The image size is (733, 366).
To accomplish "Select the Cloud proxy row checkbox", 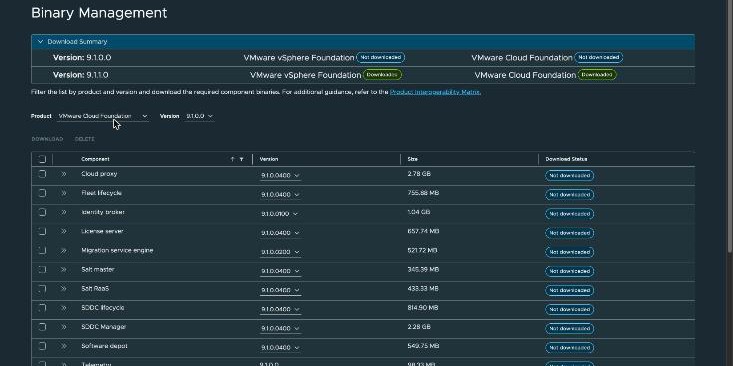I will click(42, 174).
